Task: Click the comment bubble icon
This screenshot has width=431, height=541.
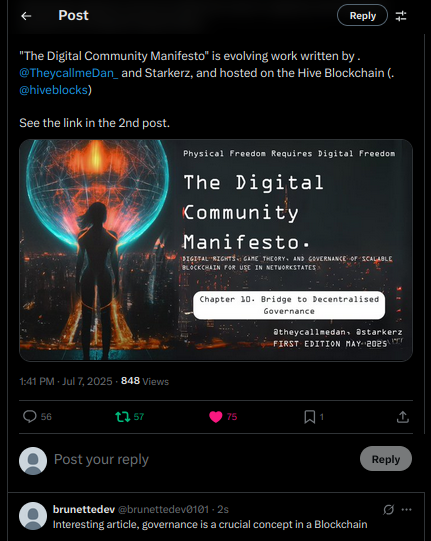Action: point(30,416)
